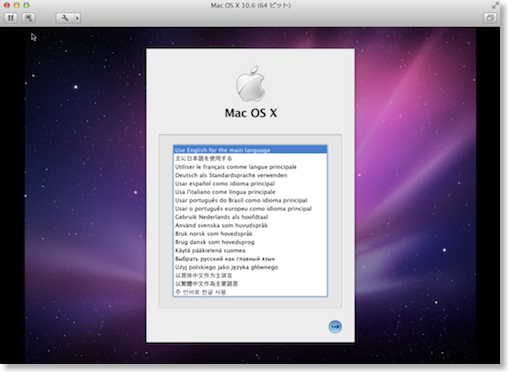Pause the virtual machine
508x372 pixels.
(11, 18)
